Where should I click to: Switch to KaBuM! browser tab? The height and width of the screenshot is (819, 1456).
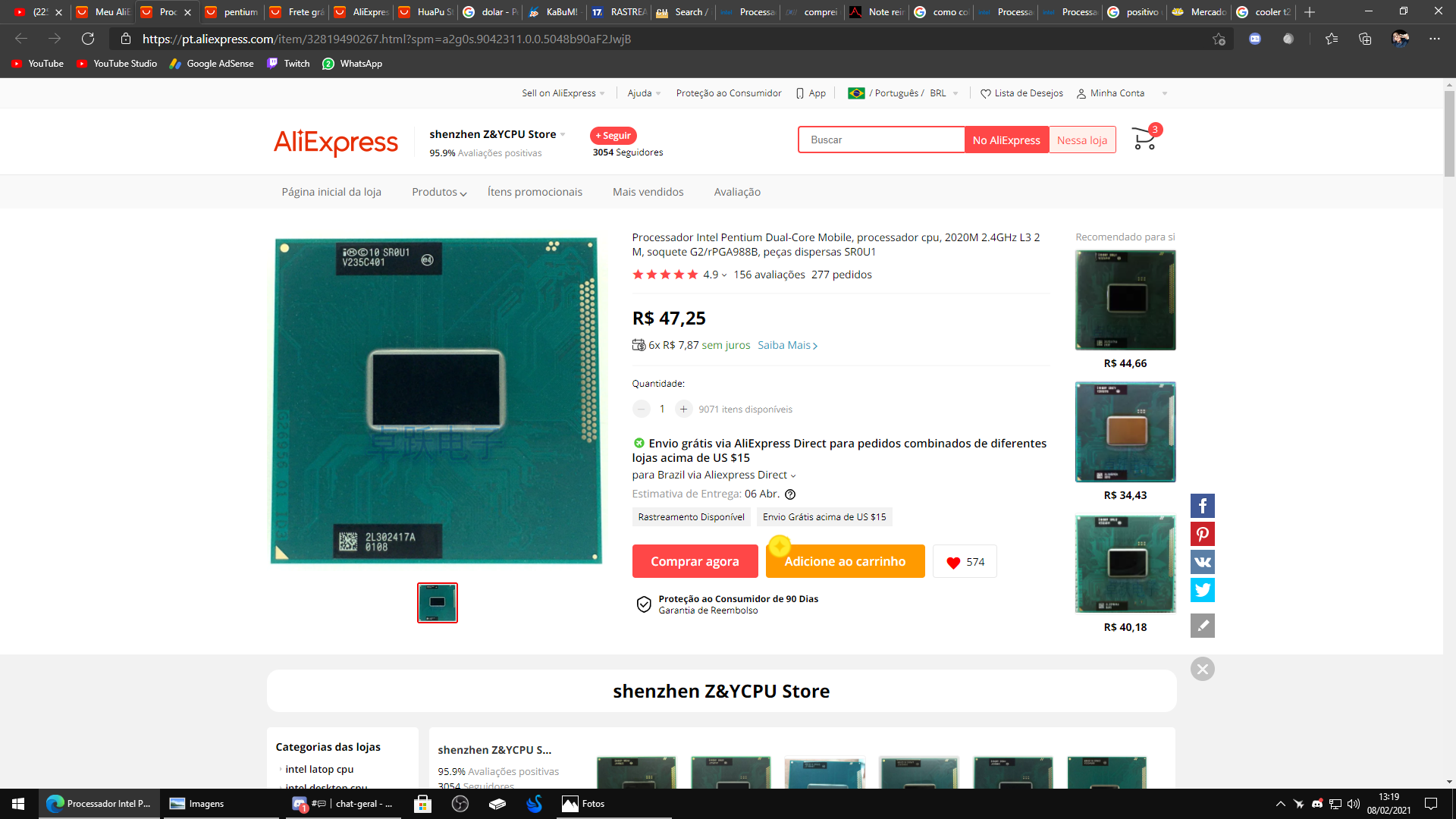(x=554, y=12)
